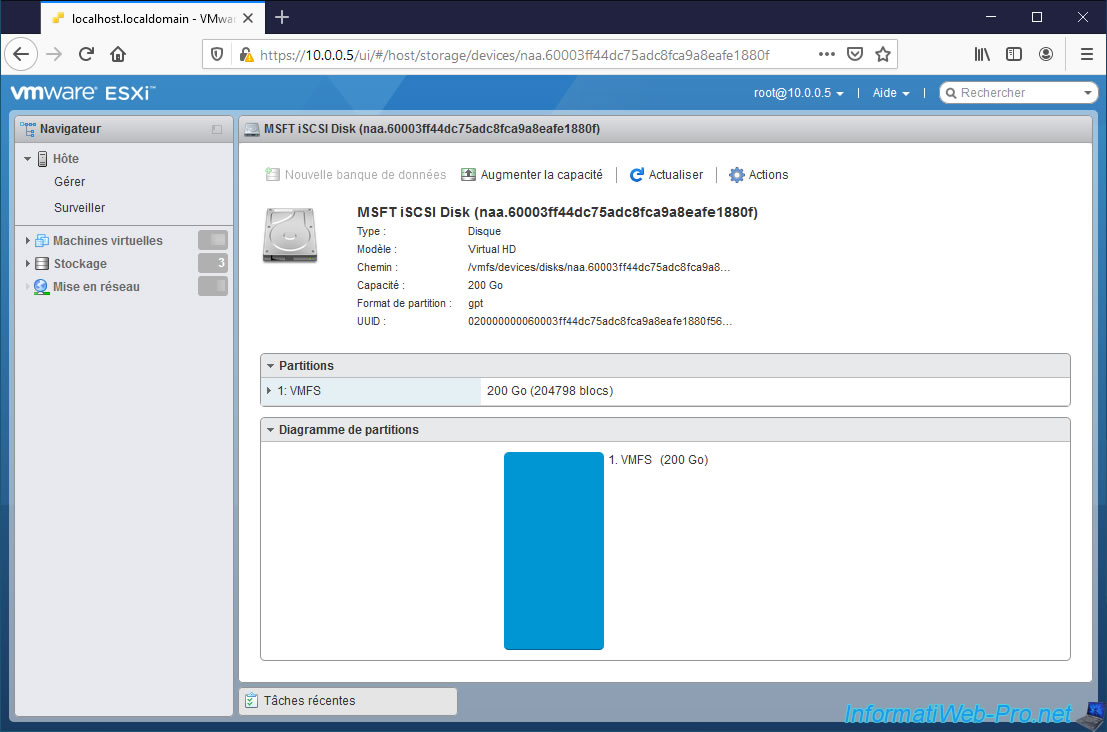1107x732 pixels.
Task: Click the MSFT iSCSI Disk panel title
Action: 432,128
